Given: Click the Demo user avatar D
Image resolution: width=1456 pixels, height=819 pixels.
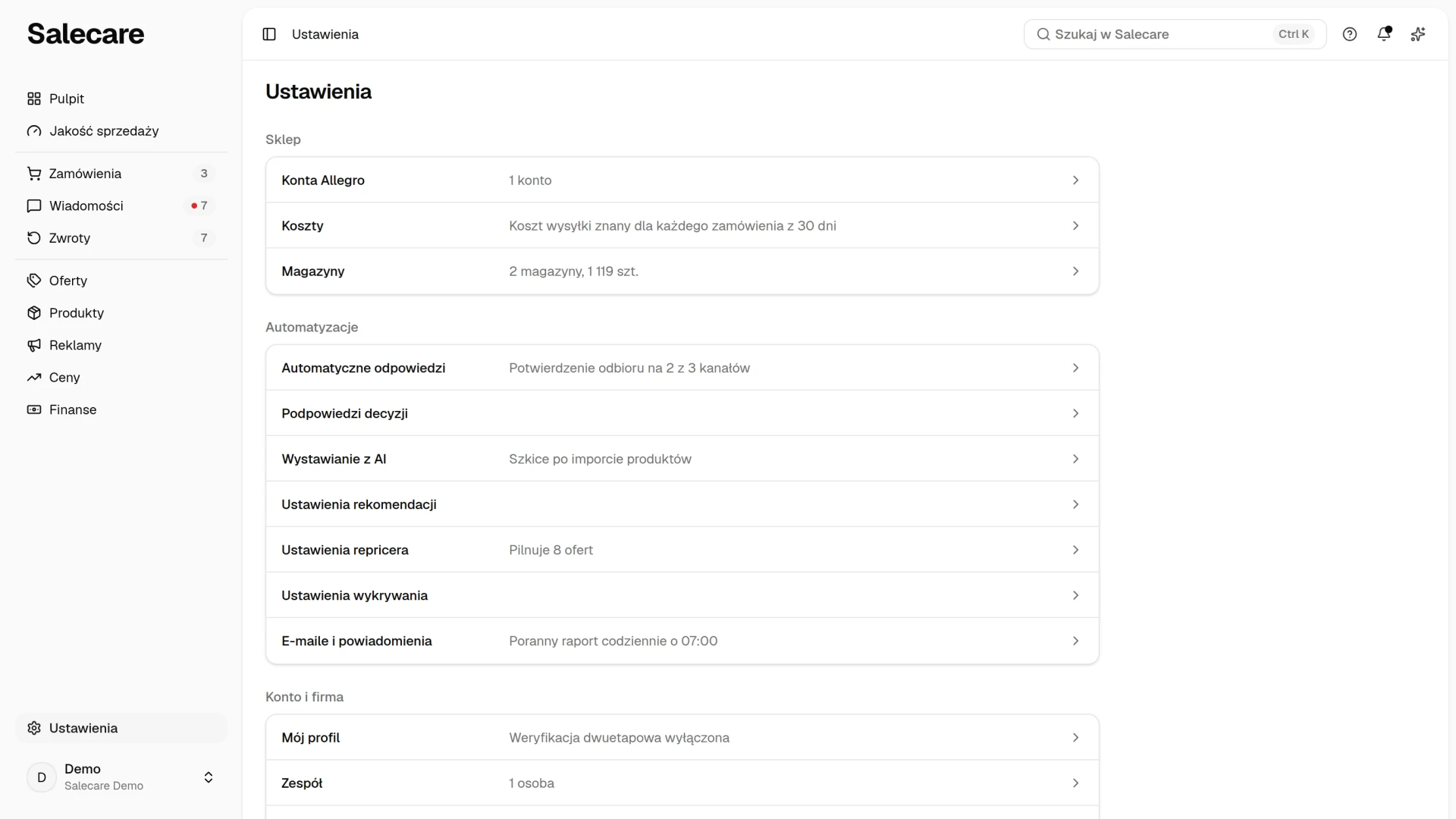Looking at the screenshot, I should [x=42, y=777].
